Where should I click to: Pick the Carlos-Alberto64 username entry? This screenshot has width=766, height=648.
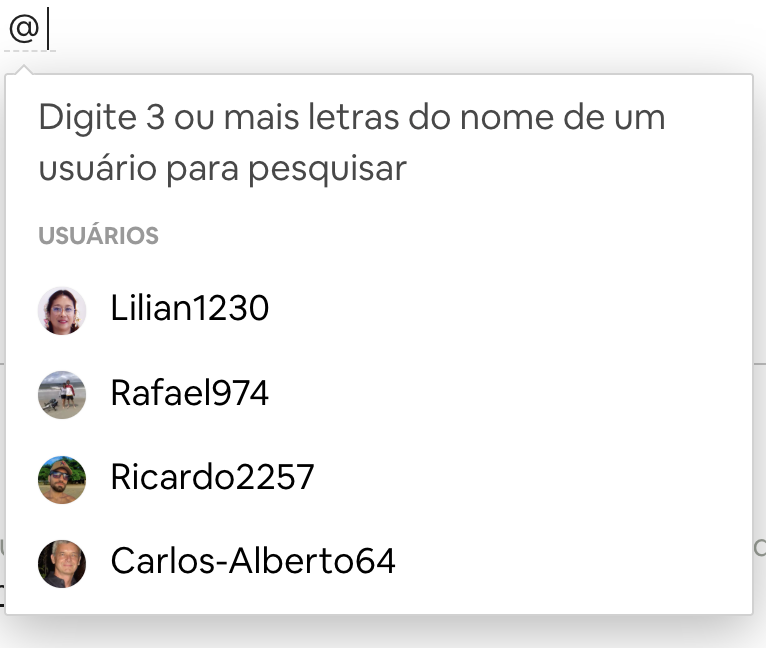[x=253, y=562]
